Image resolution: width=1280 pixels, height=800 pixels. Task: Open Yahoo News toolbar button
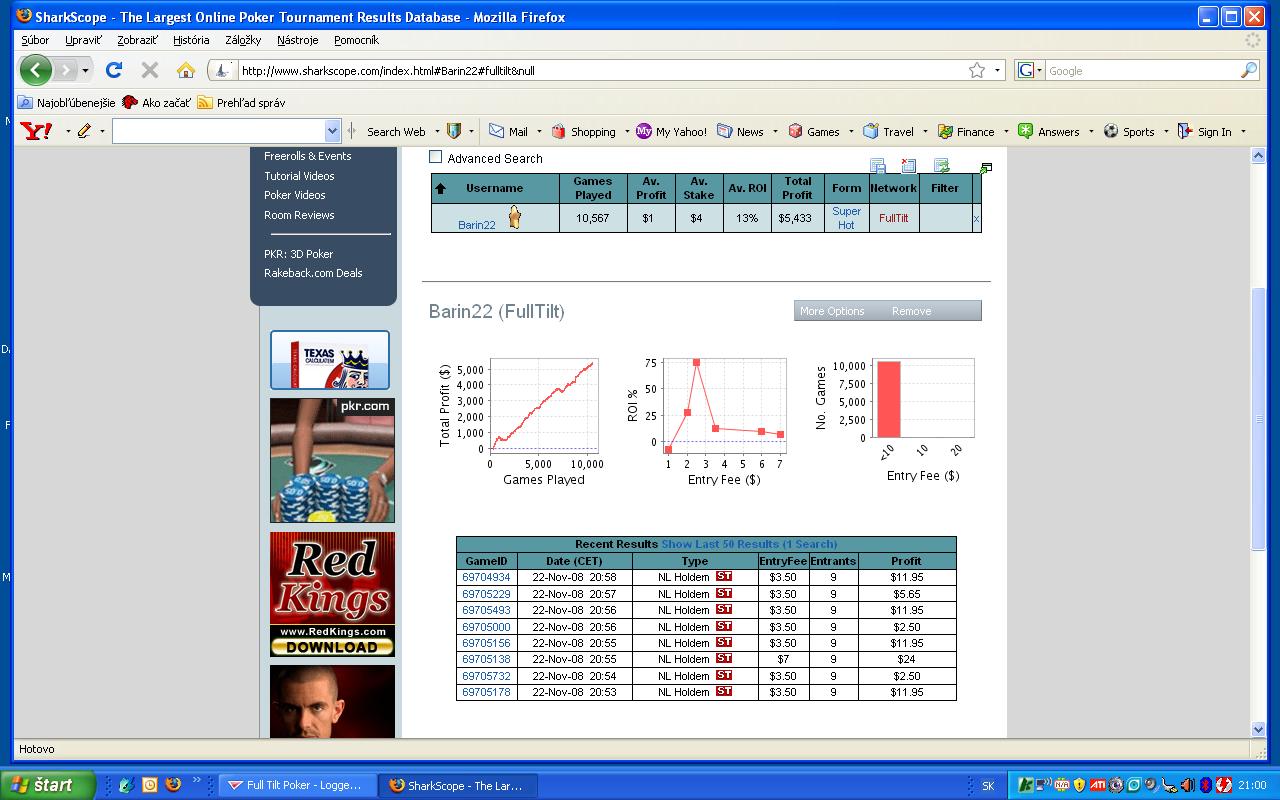click(740, 131)
